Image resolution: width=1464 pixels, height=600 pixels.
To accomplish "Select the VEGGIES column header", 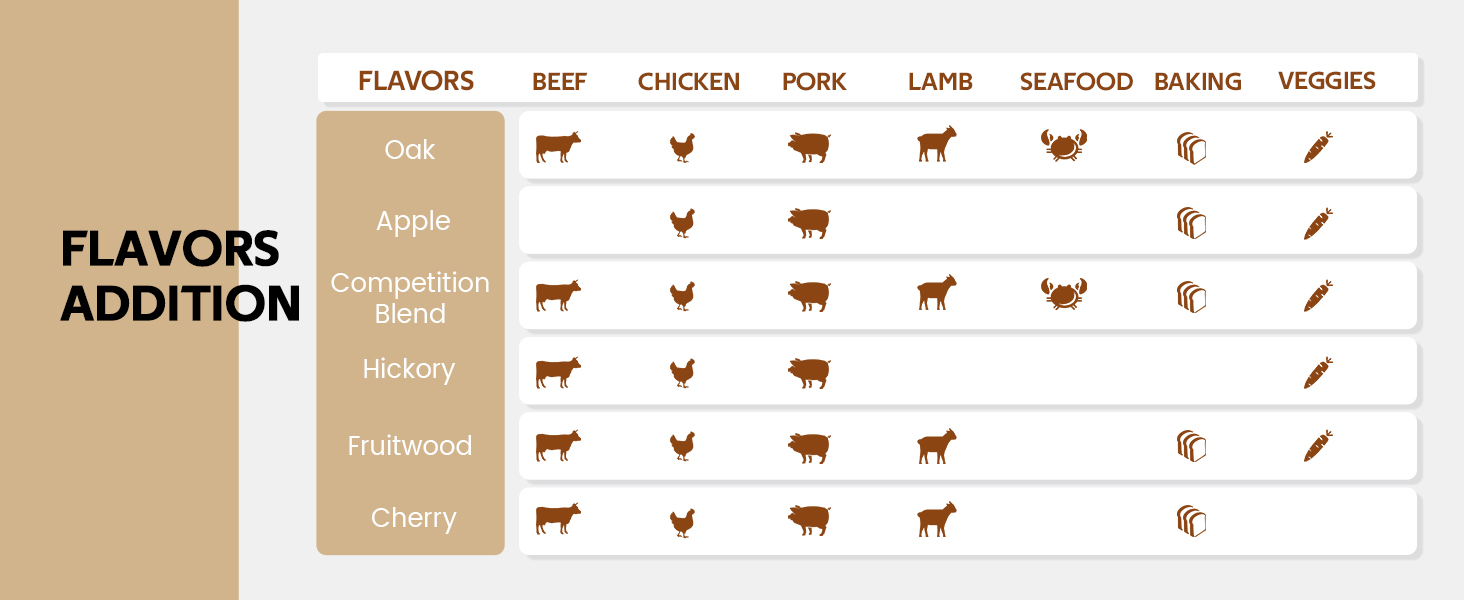I will coord(1327,81).
